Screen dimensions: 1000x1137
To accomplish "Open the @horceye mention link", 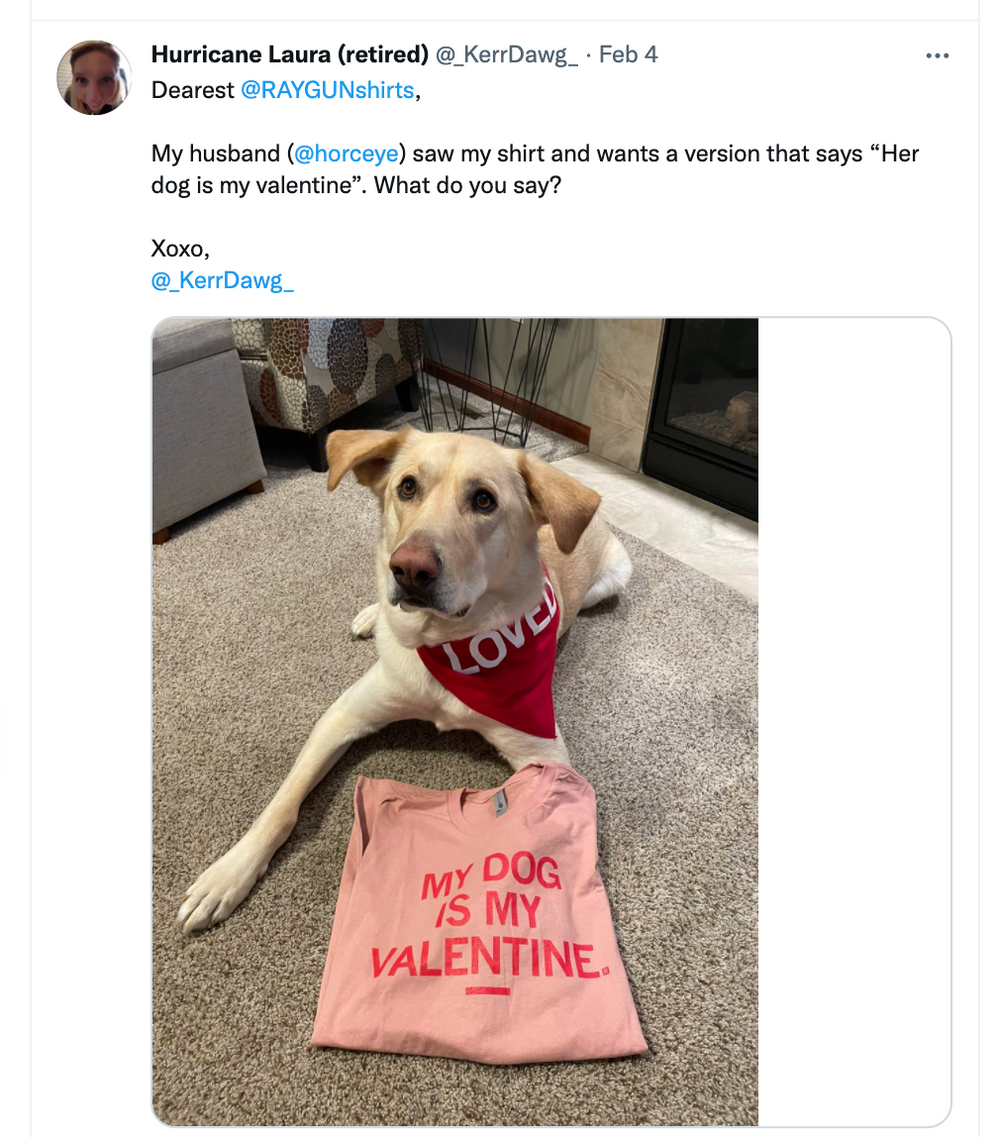I will point(343,154).
